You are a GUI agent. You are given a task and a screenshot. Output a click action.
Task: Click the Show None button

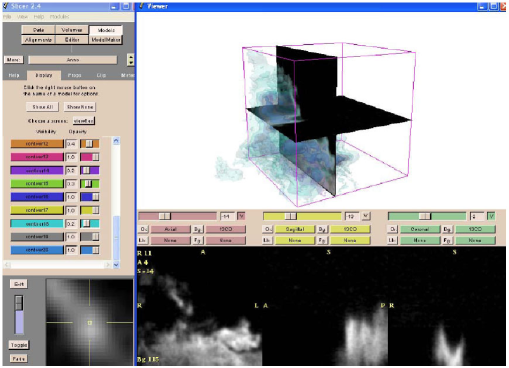coord(80,107)
